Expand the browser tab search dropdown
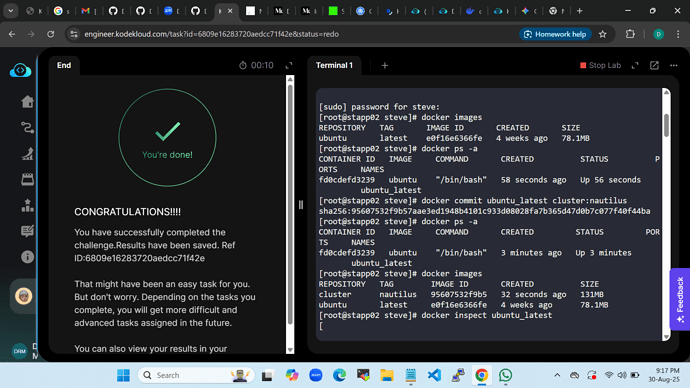The width and height of the screenshot is (690, 388). tap(11, 11)
